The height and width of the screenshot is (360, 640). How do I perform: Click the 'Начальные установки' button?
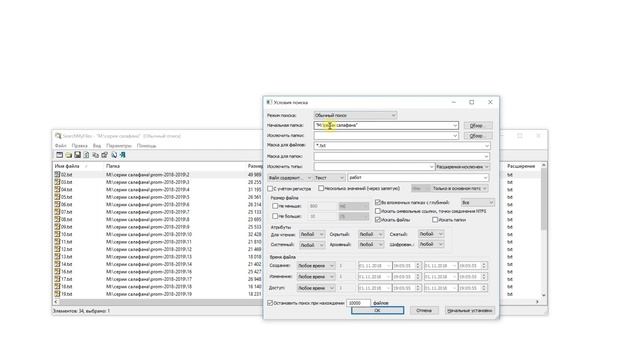469,311
